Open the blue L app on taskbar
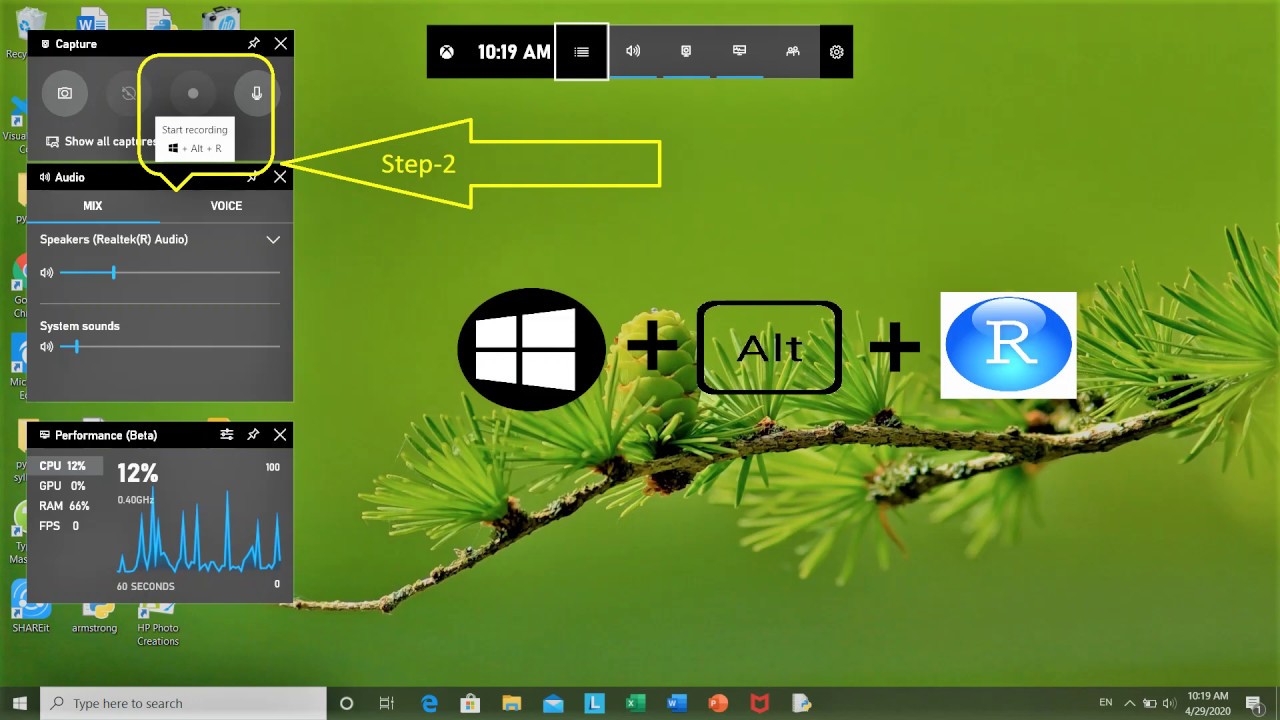Screen dimensions: 1280x720 point(594,703)
